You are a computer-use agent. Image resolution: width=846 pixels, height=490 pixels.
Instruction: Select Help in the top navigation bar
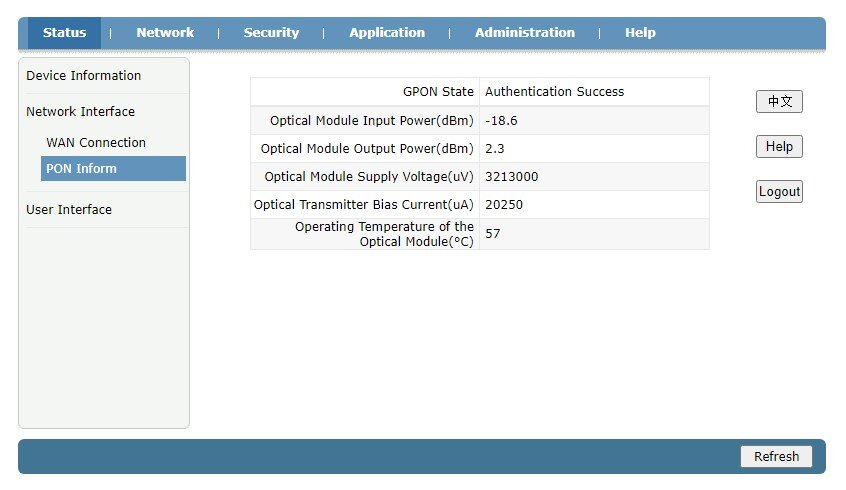(x=640, y=33)
